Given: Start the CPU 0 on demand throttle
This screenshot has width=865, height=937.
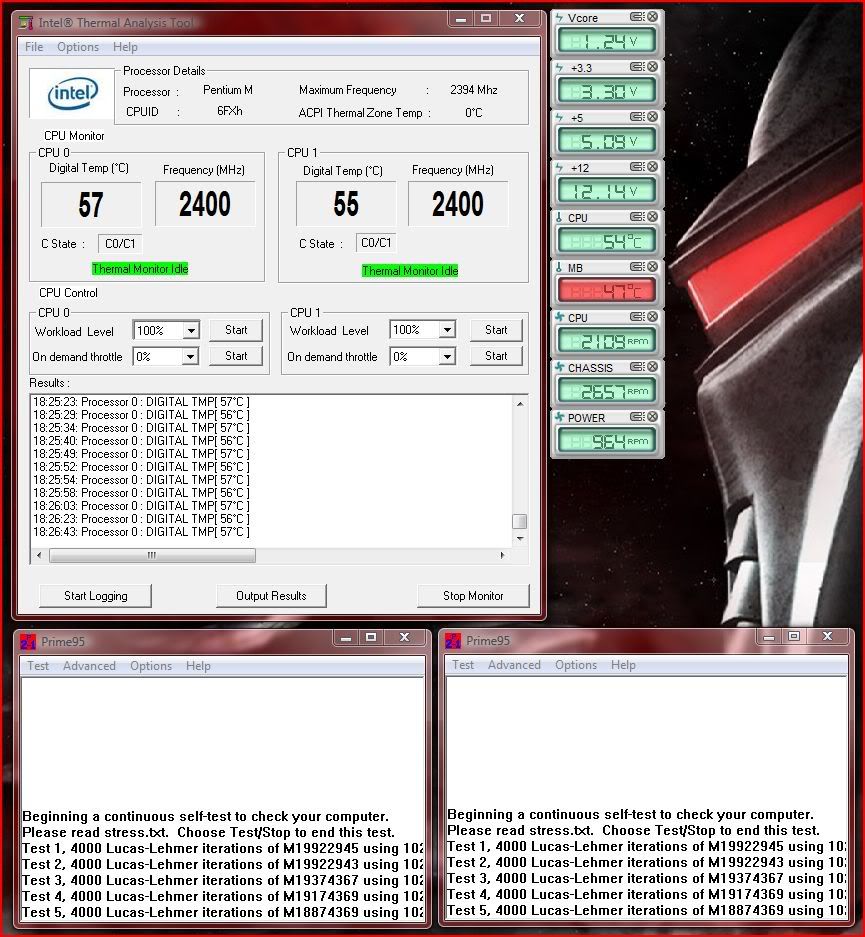Looking at the screenshot, I should coord(236,356).
